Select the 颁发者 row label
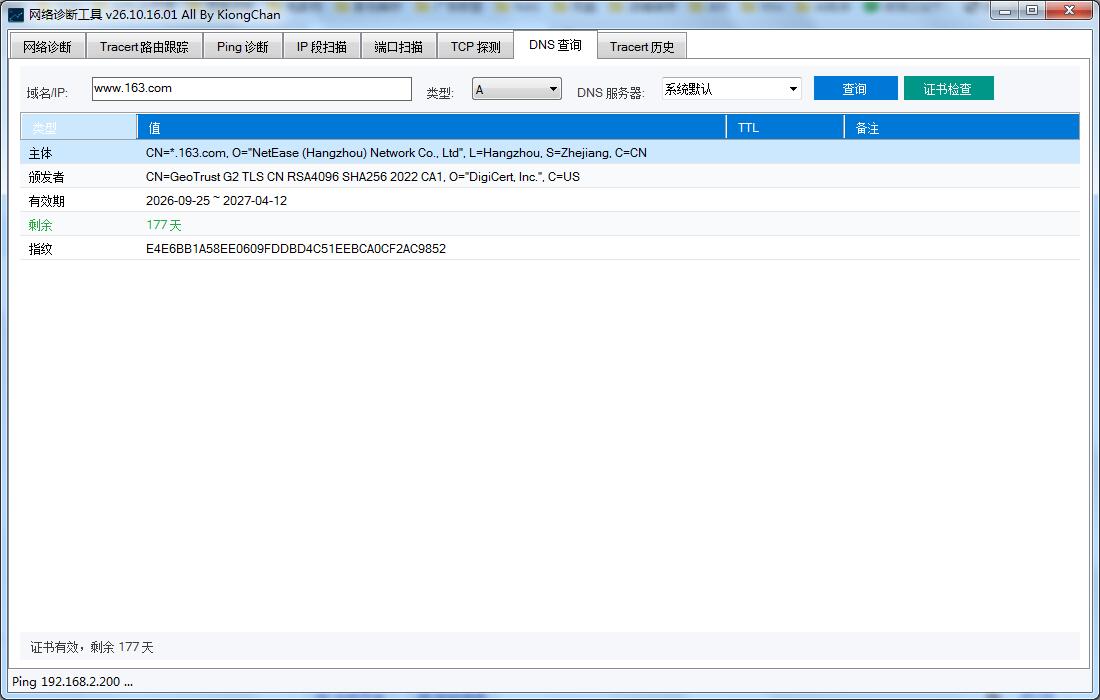 (x=46, y=177)
